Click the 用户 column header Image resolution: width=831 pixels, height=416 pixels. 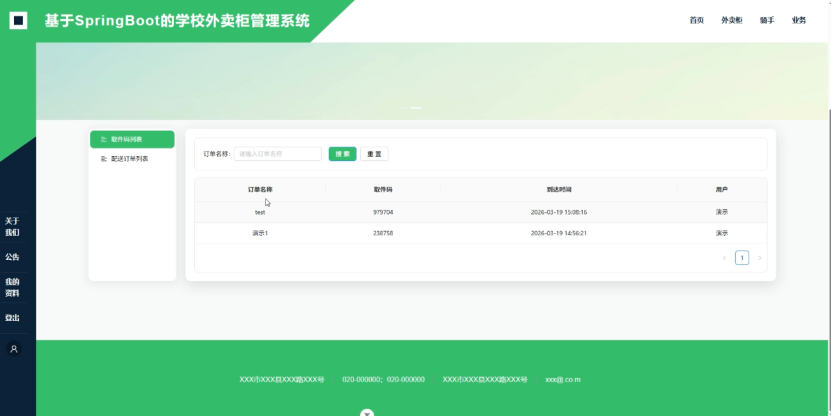tap(722, 189)
